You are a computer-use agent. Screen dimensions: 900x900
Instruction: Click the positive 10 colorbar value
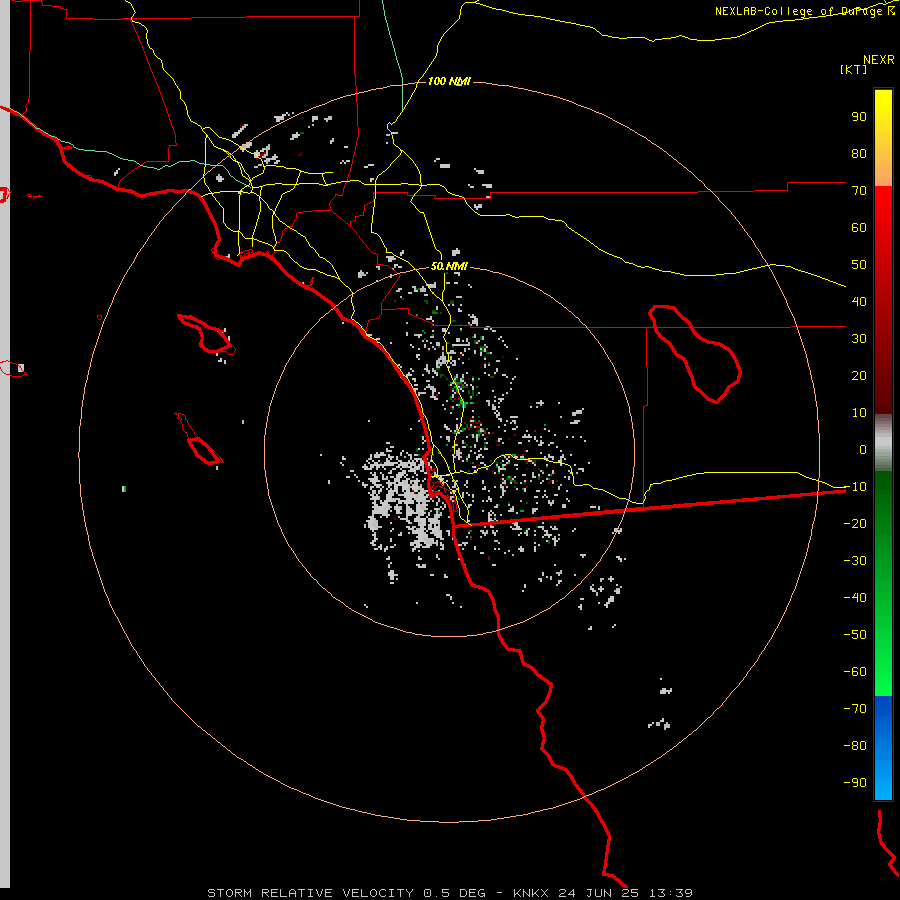coord(859,413)
